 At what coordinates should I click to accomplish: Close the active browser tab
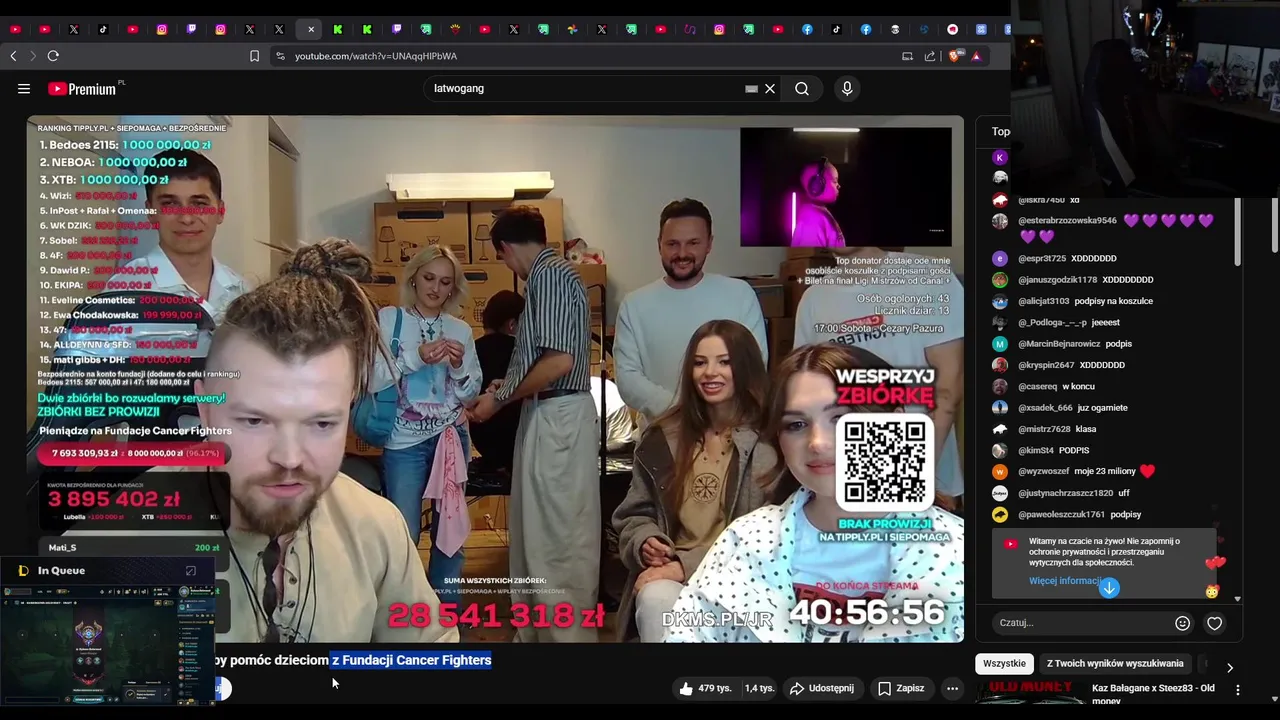coord(311,29)
